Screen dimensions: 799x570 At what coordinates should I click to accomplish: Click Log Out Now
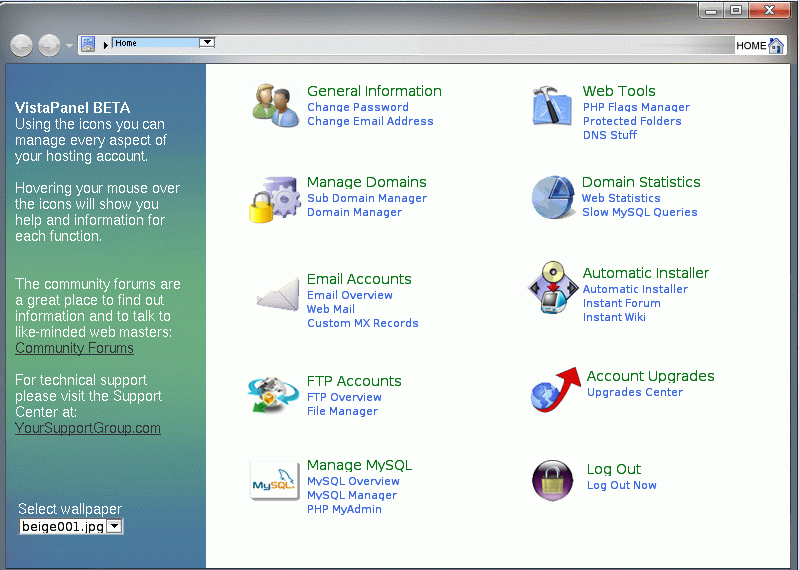622,485
